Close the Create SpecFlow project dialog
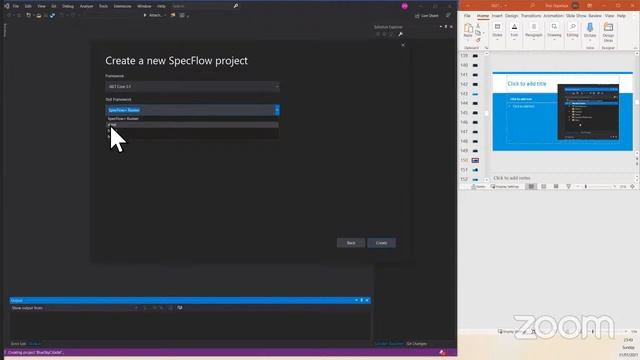The height and width of the screenshot is (360, 640). pyautogui.click(x=403, y=45)
